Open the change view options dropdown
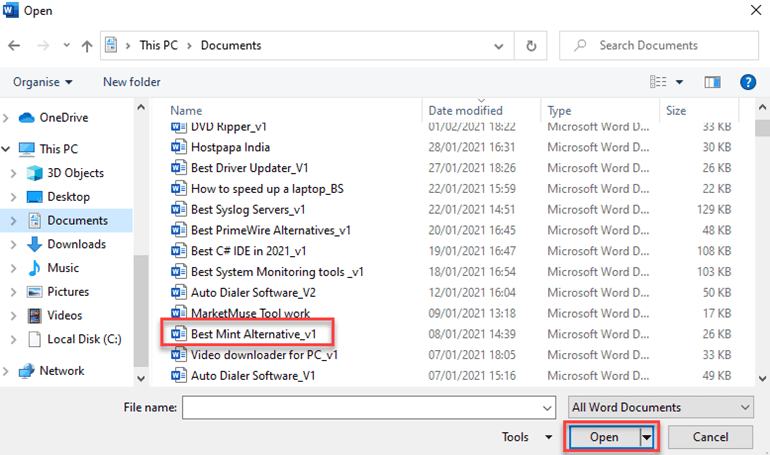 [680, 82]
